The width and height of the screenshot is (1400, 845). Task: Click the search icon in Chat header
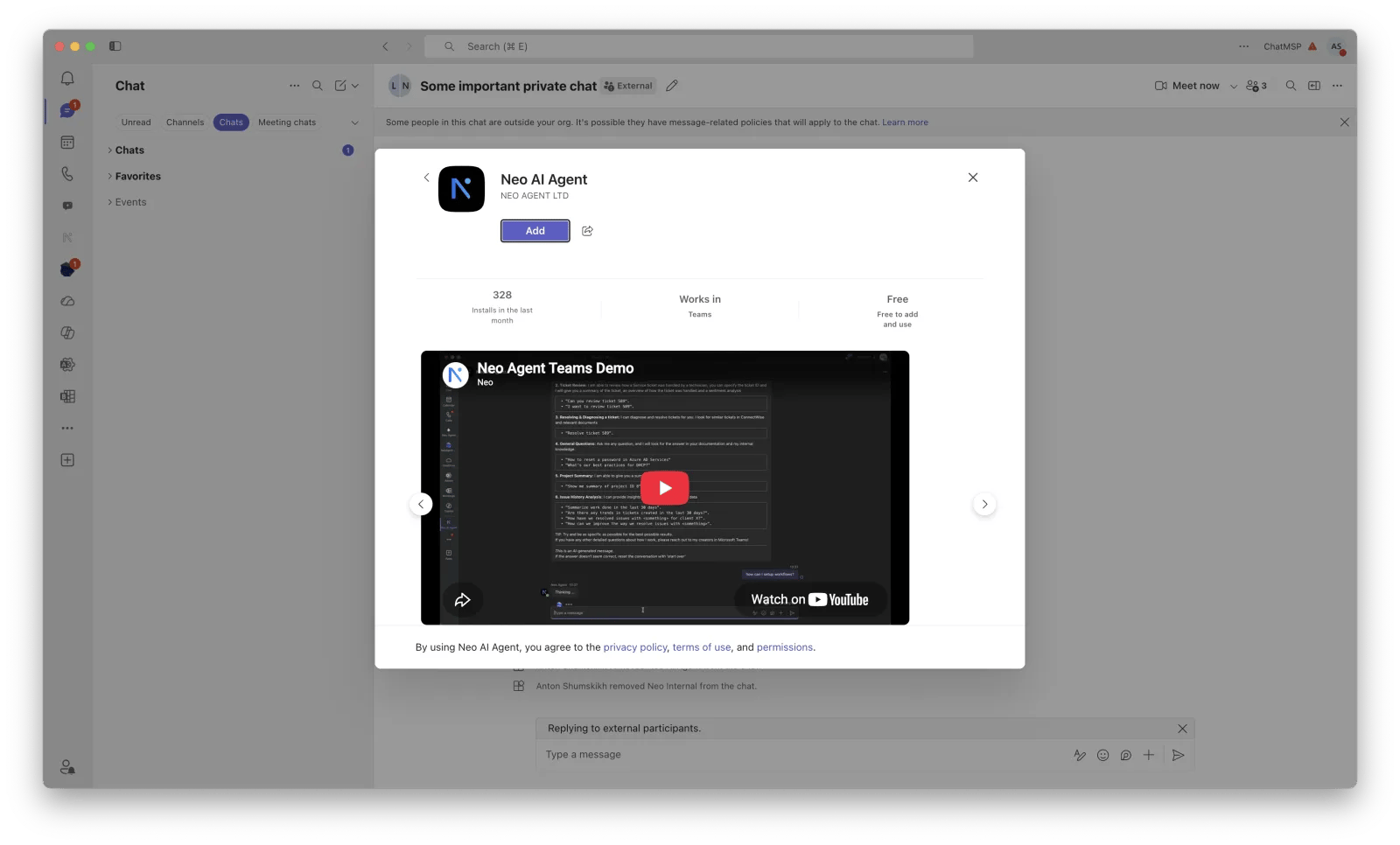point(318,86)
